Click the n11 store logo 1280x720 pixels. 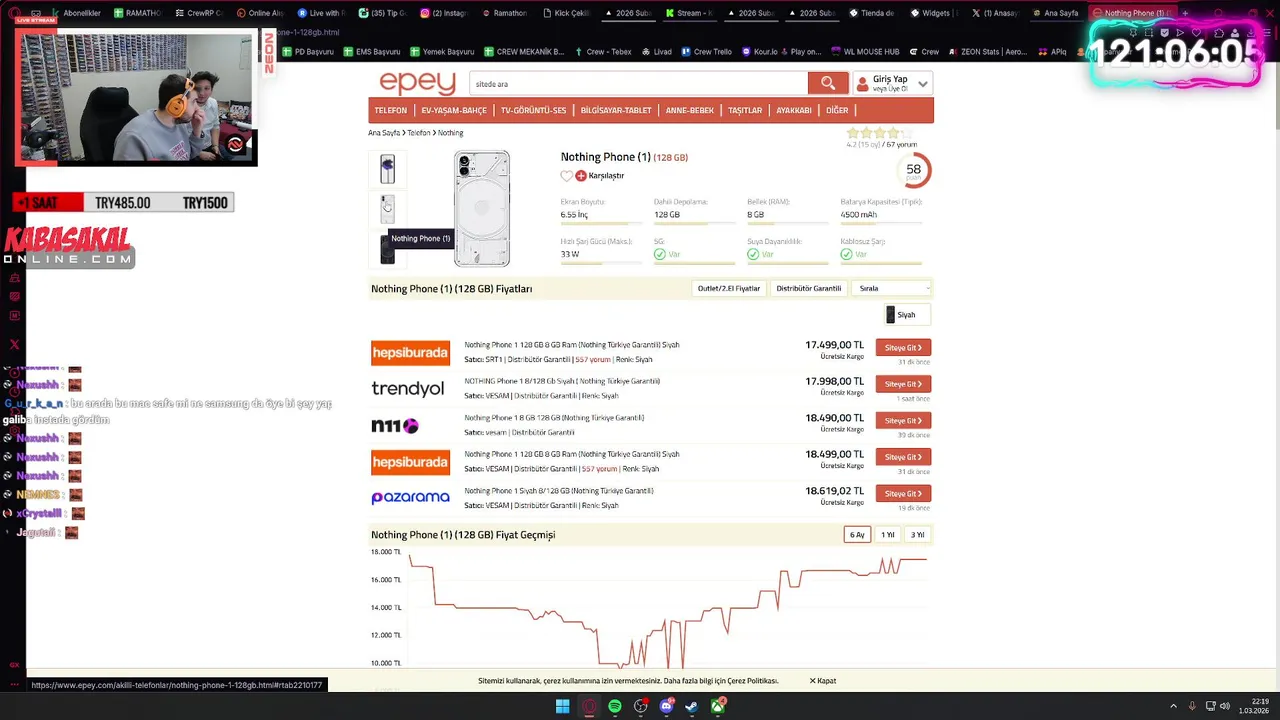395,426
